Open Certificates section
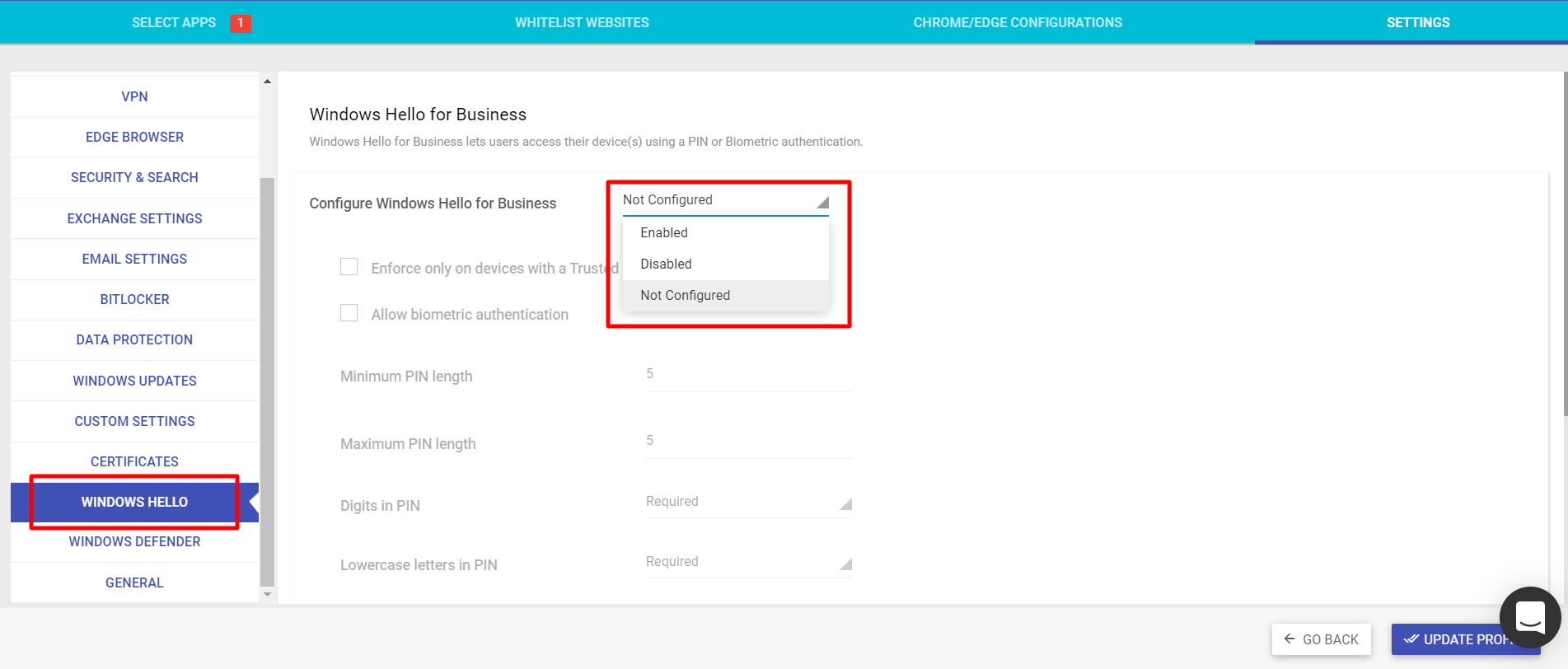 point(134,461)
